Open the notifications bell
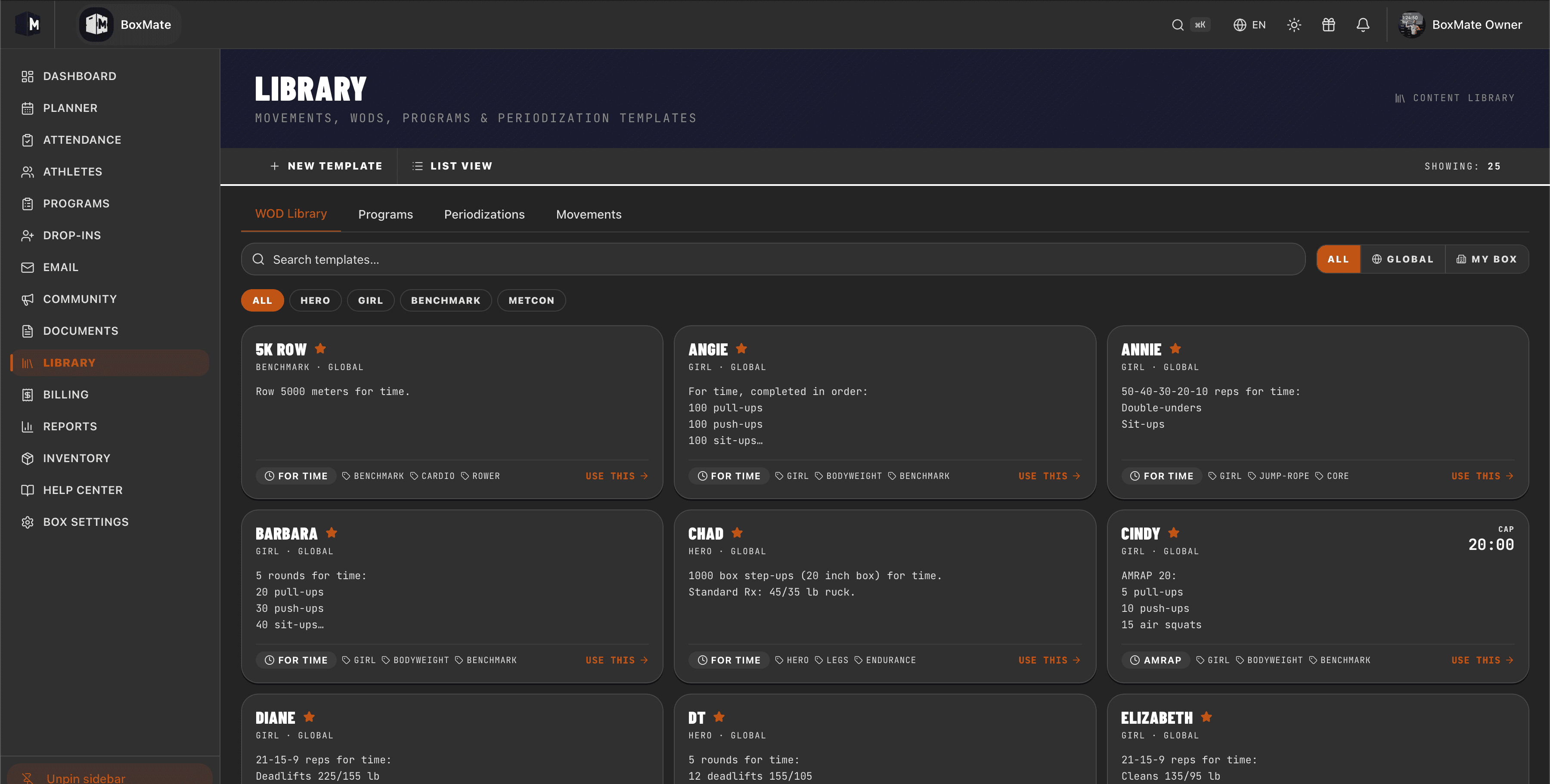Viewport: 1550px width, 784px height. click(x=1363, y=25)
